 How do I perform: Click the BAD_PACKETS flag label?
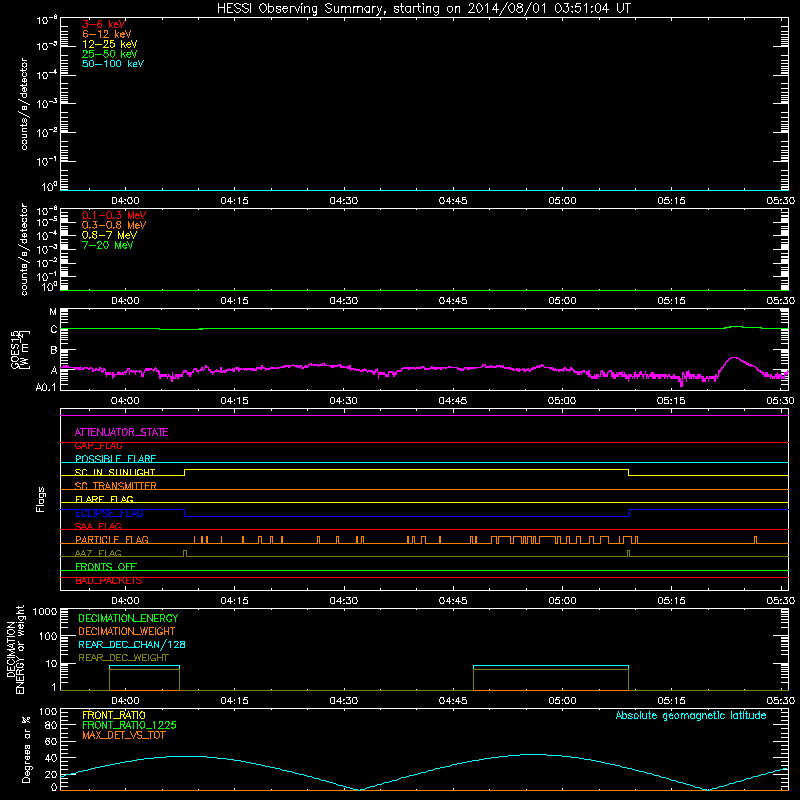109,581
